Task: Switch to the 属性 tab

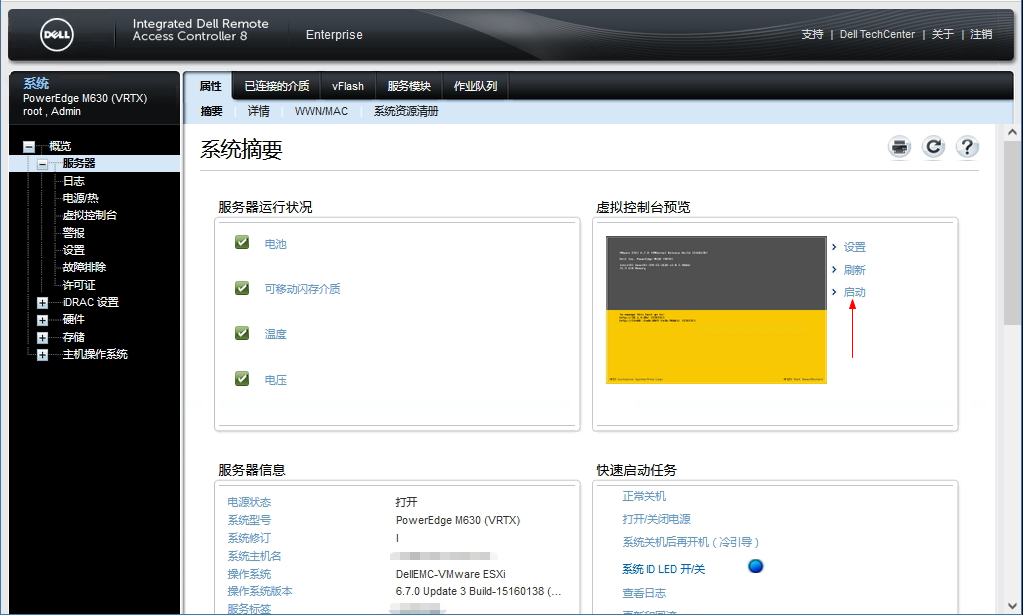Action: click(211, 86)
